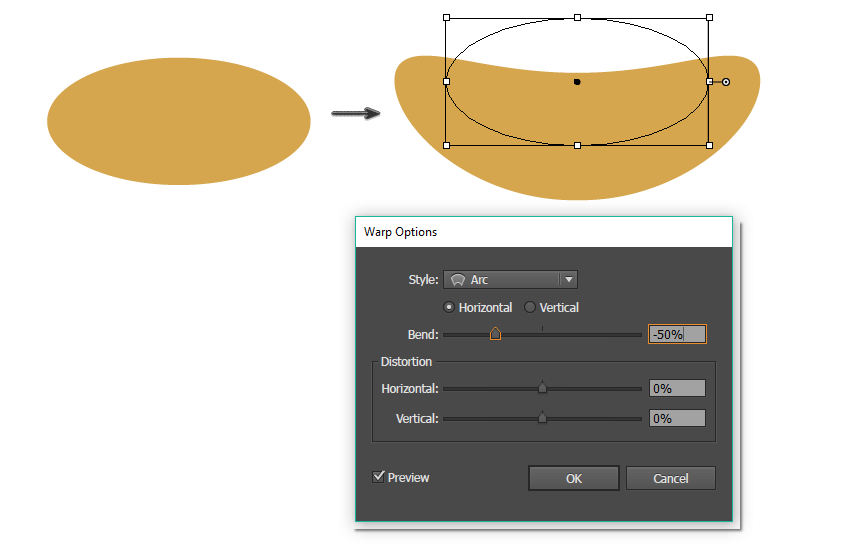Click the Horizontal distortion value field
This screenshot has height=551, width=850.
click(x=677, y=388)
